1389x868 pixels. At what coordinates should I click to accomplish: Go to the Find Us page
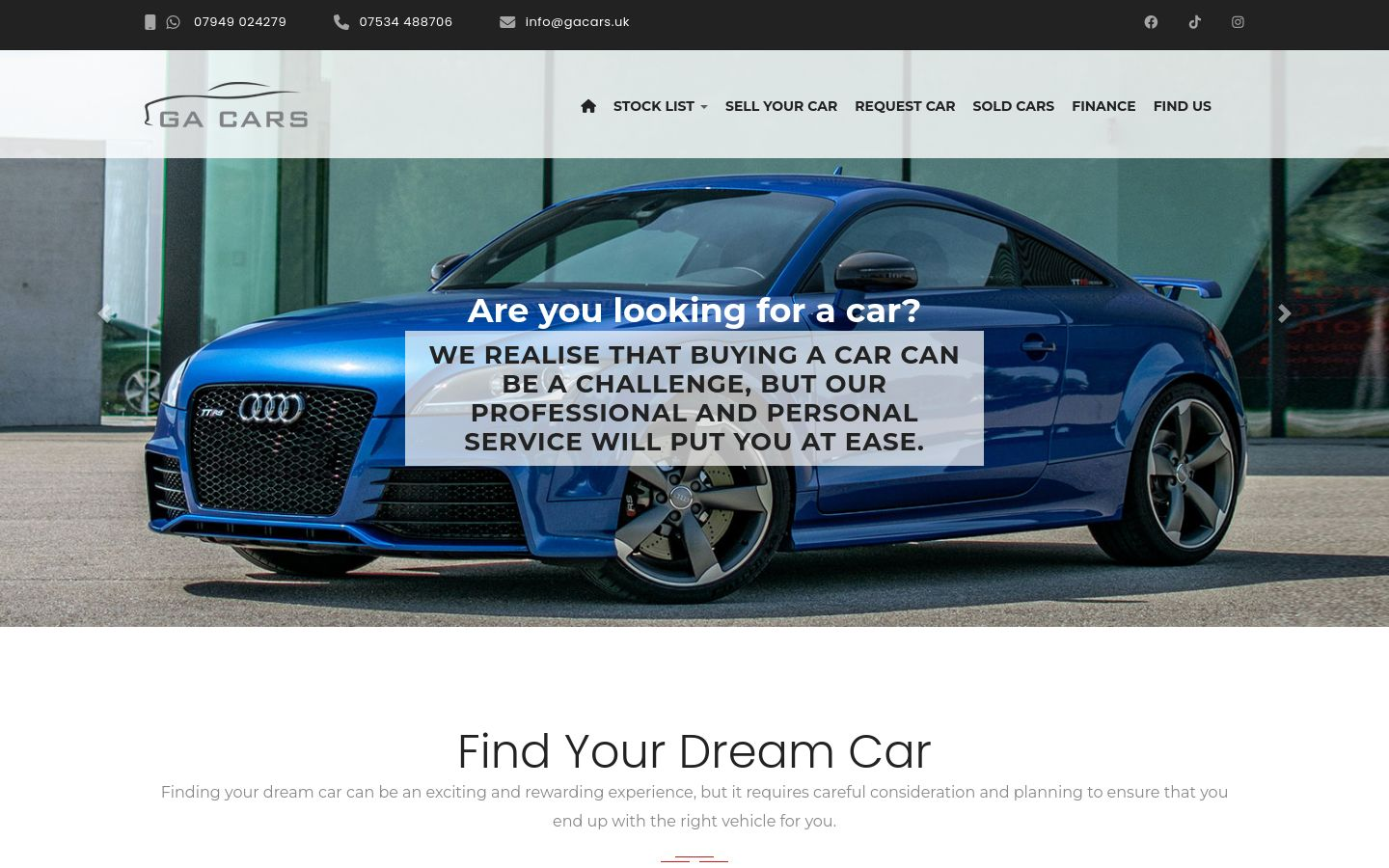(x=1182, y=106)
